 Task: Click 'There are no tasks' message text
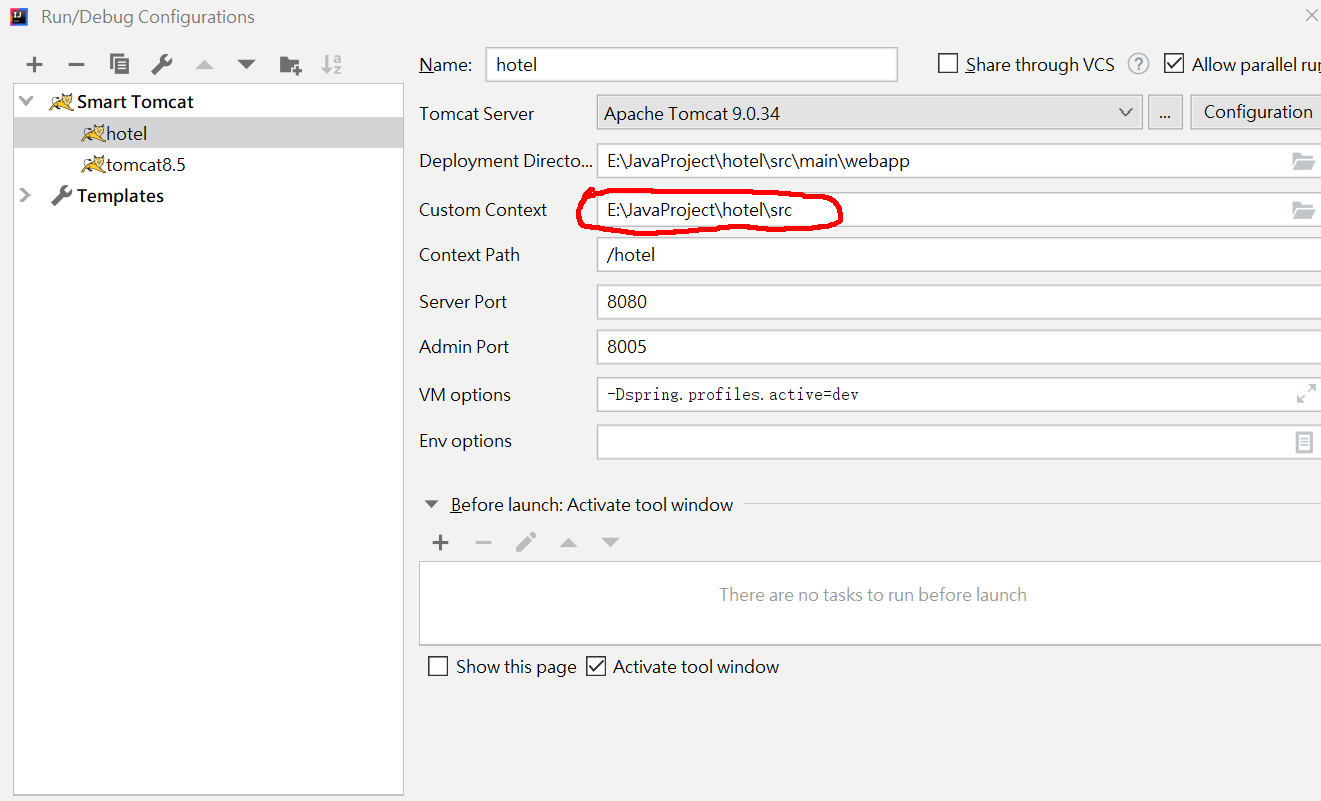click(x=872, y=595)
